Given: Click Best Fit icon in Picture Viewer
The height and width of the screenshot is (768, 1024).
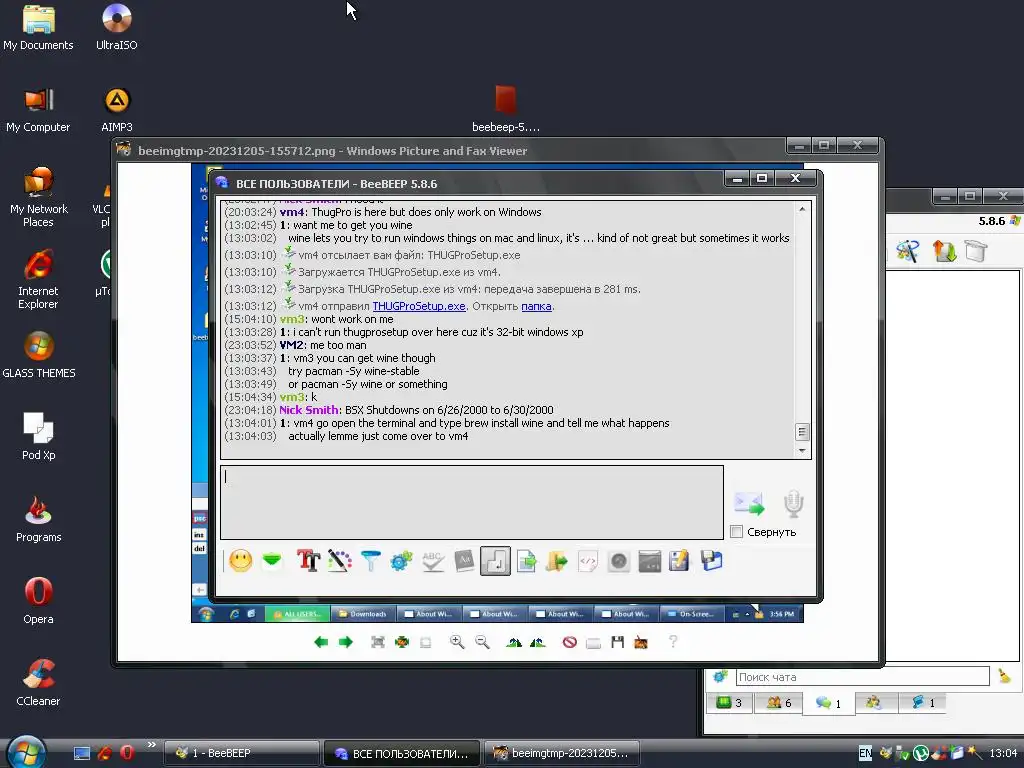Looking at the screenshot, I should pos(377,642).
